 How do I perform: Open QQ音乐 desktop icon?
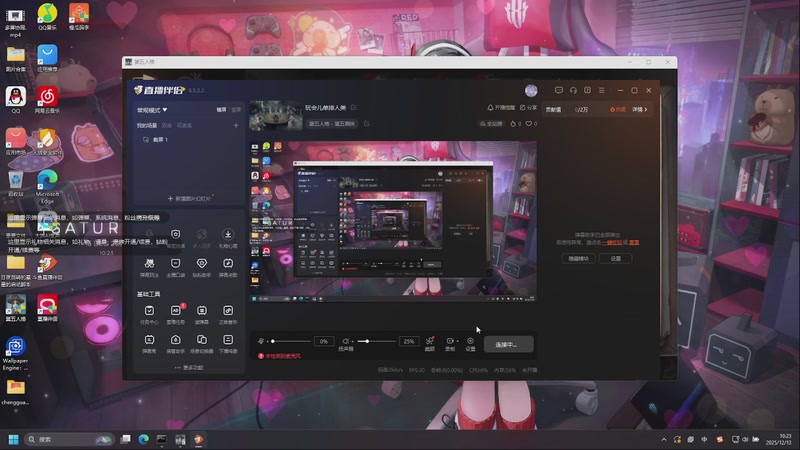tap(47, 17)
